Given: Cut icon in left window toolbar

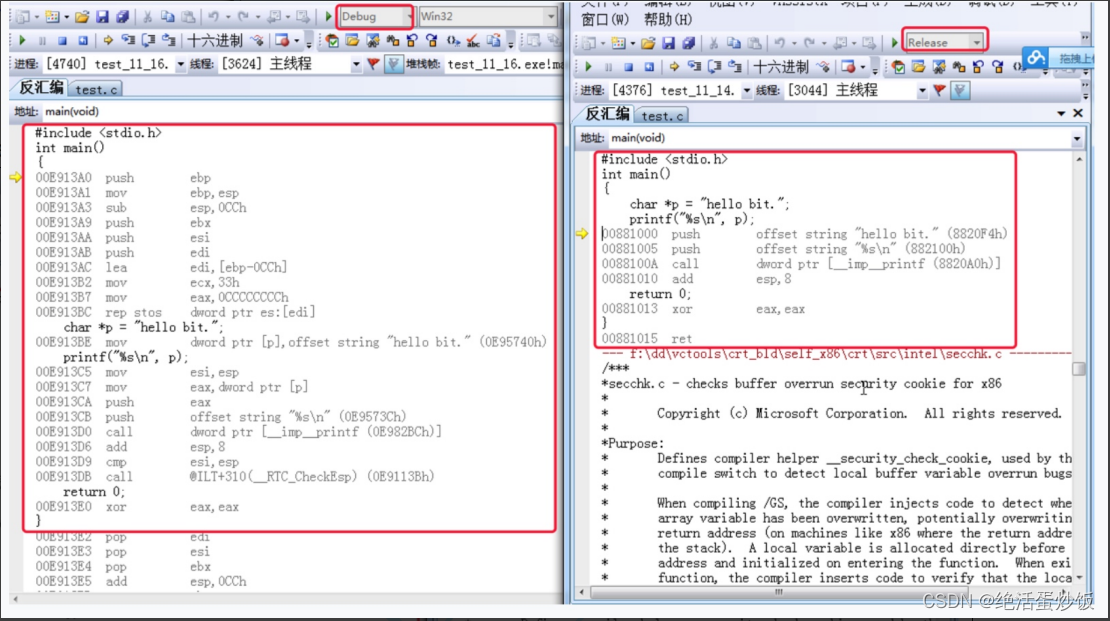Looking at the screenshot, I should point(147,16).
